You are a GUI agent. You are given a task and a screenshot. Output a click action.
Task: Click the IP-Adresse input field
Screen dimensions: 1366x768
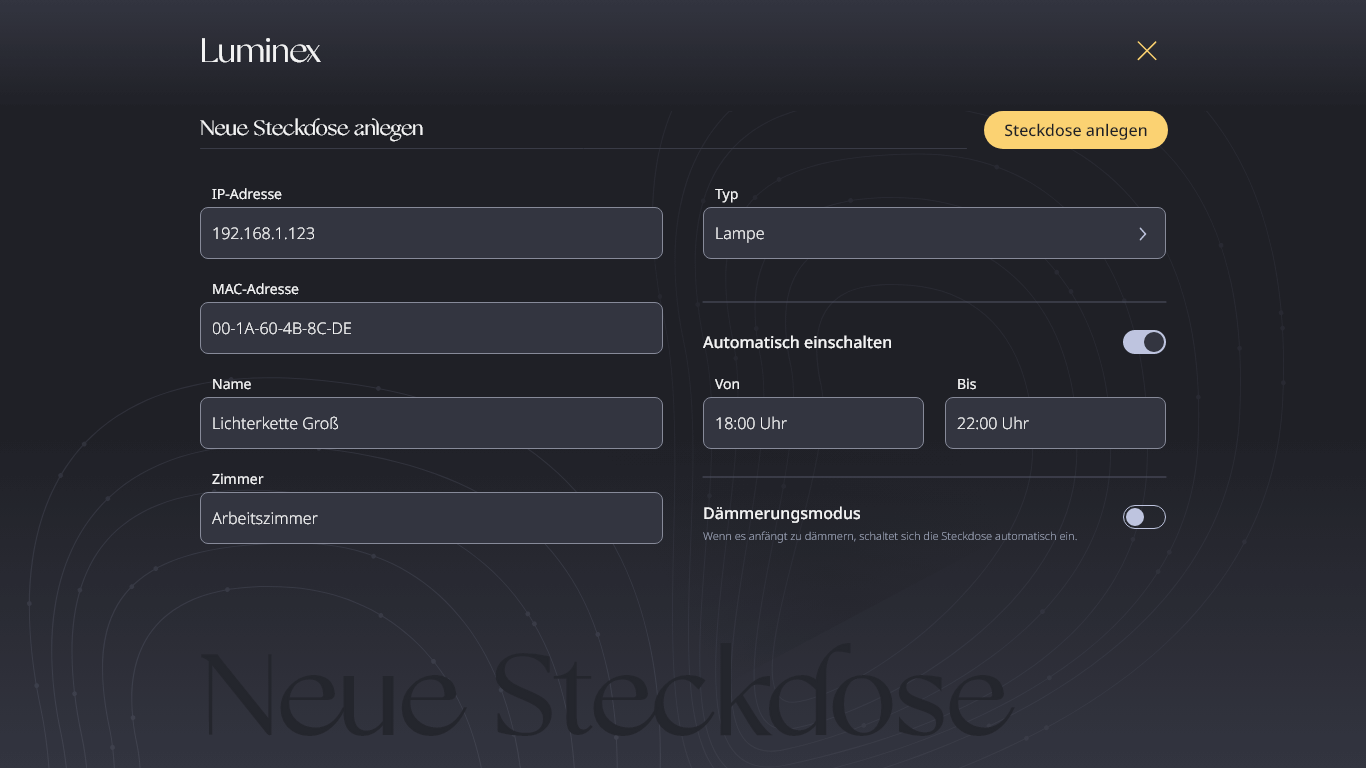pos(431,233)
